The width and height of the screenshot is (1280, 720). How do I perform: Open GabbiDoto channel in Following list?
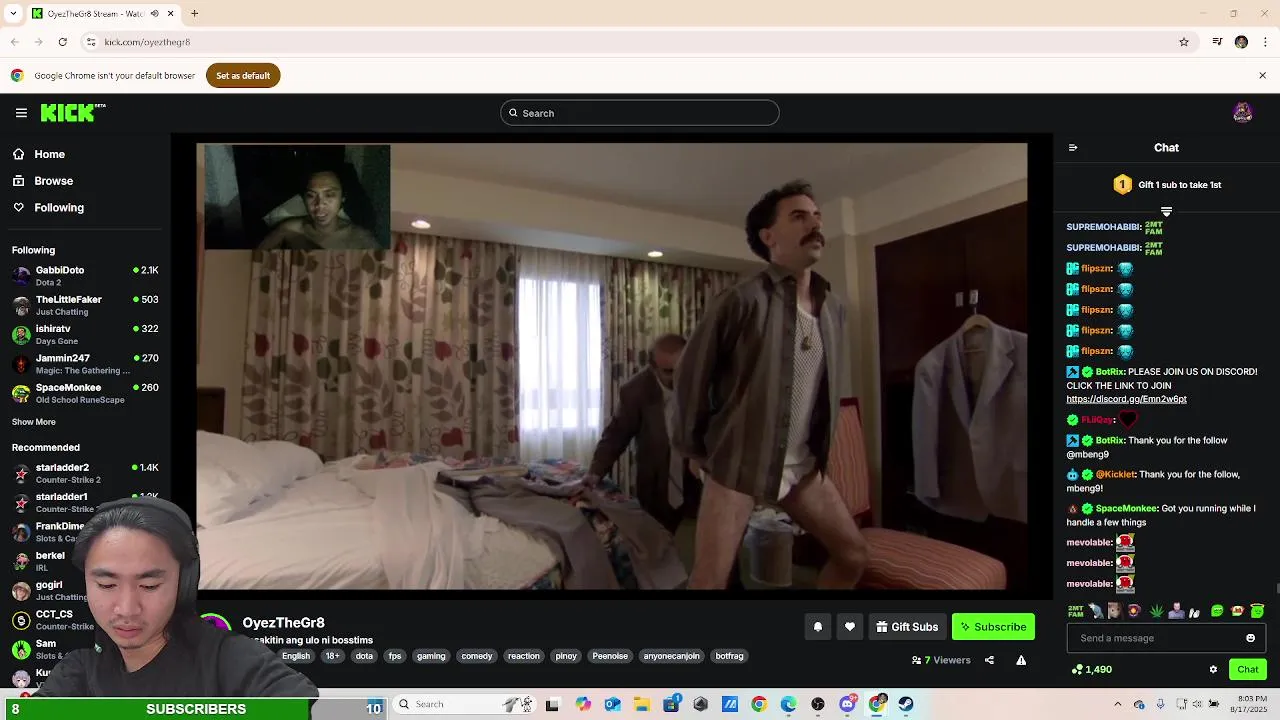(85, 276)
